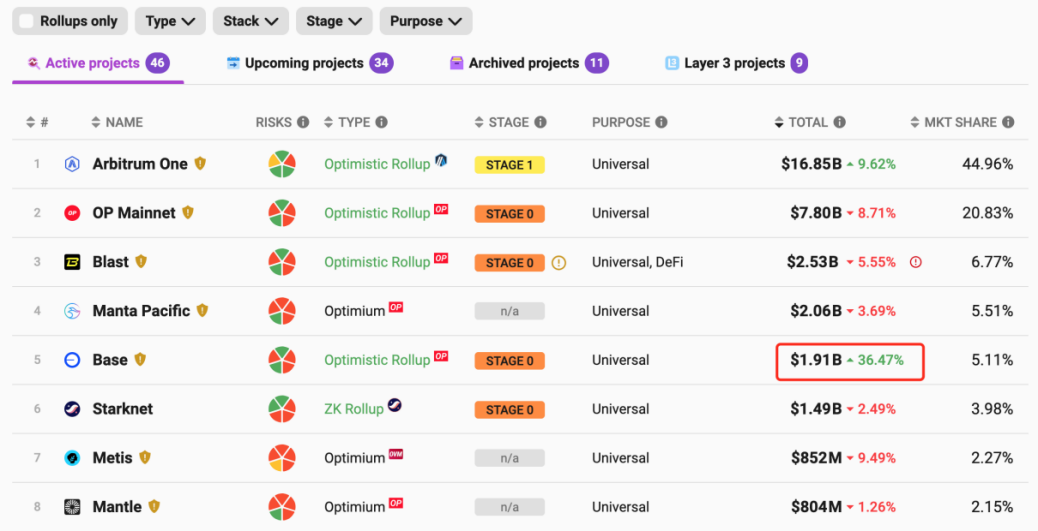This screenshot has height=531, width=1038.
Task: Open the Starknet risk pie chart
Action: coord(282,409)
